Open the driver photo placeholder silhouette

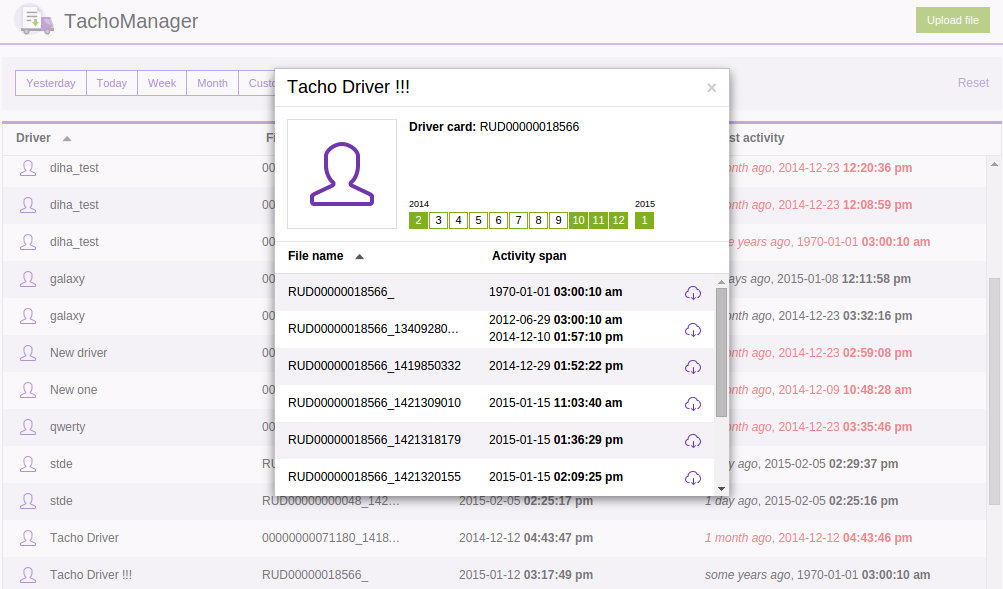pyautogui.click(x=342, y=174)
